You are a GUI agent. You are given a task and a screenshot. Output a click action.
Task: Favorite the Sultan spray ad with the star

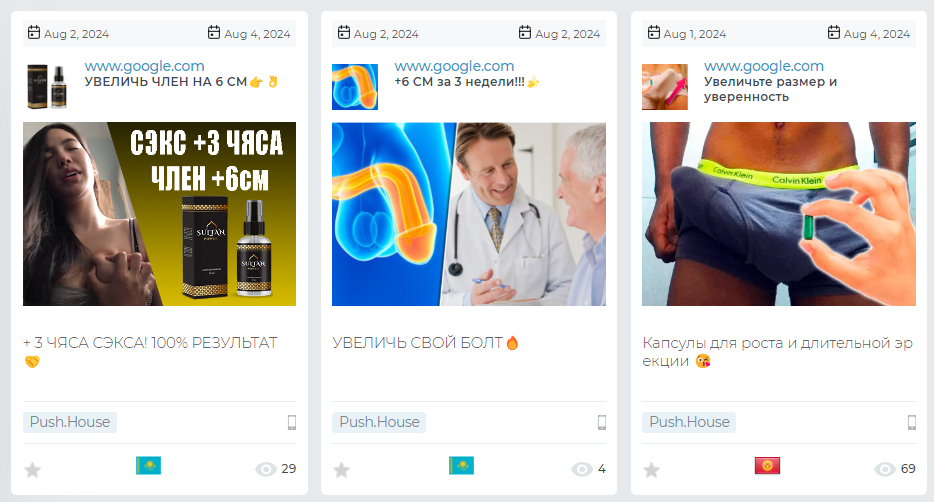coord(33,470)
